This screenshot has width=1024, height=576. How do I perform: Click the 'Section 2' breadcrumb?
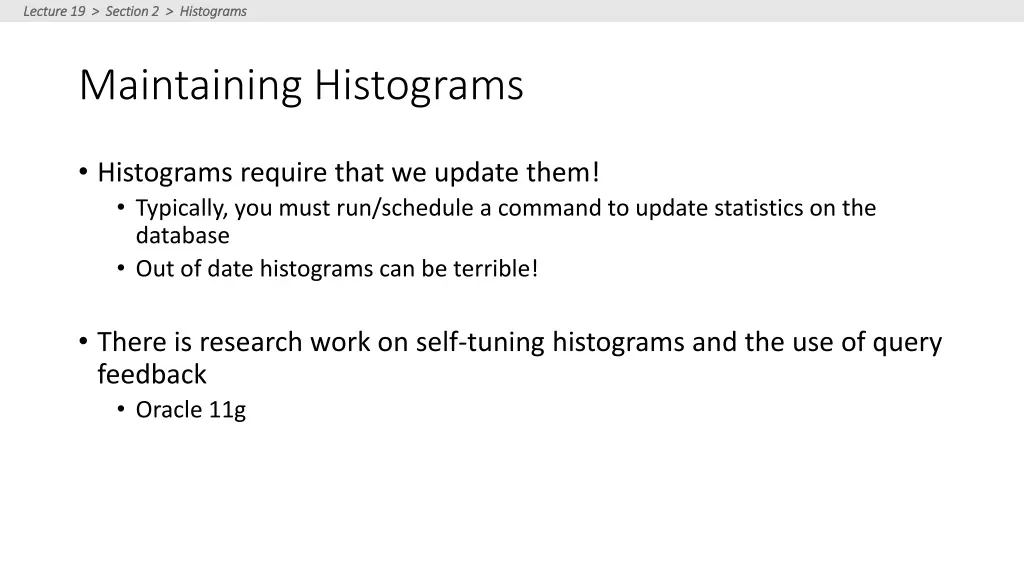(132, 11)
